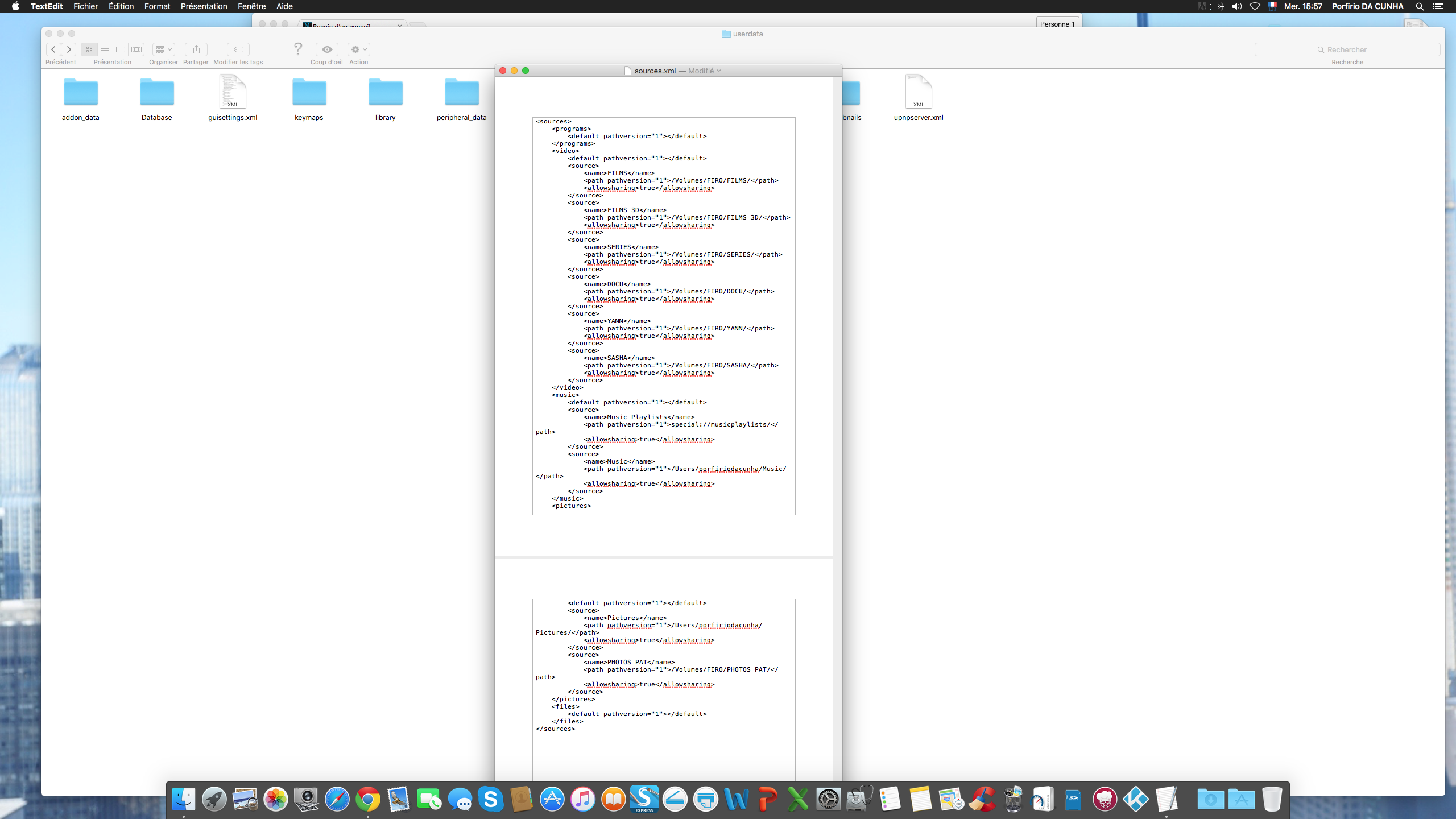Viewport: 1456px width, 819px height.
Task: Click the Personne 1 button
Action: [1057, 24]
